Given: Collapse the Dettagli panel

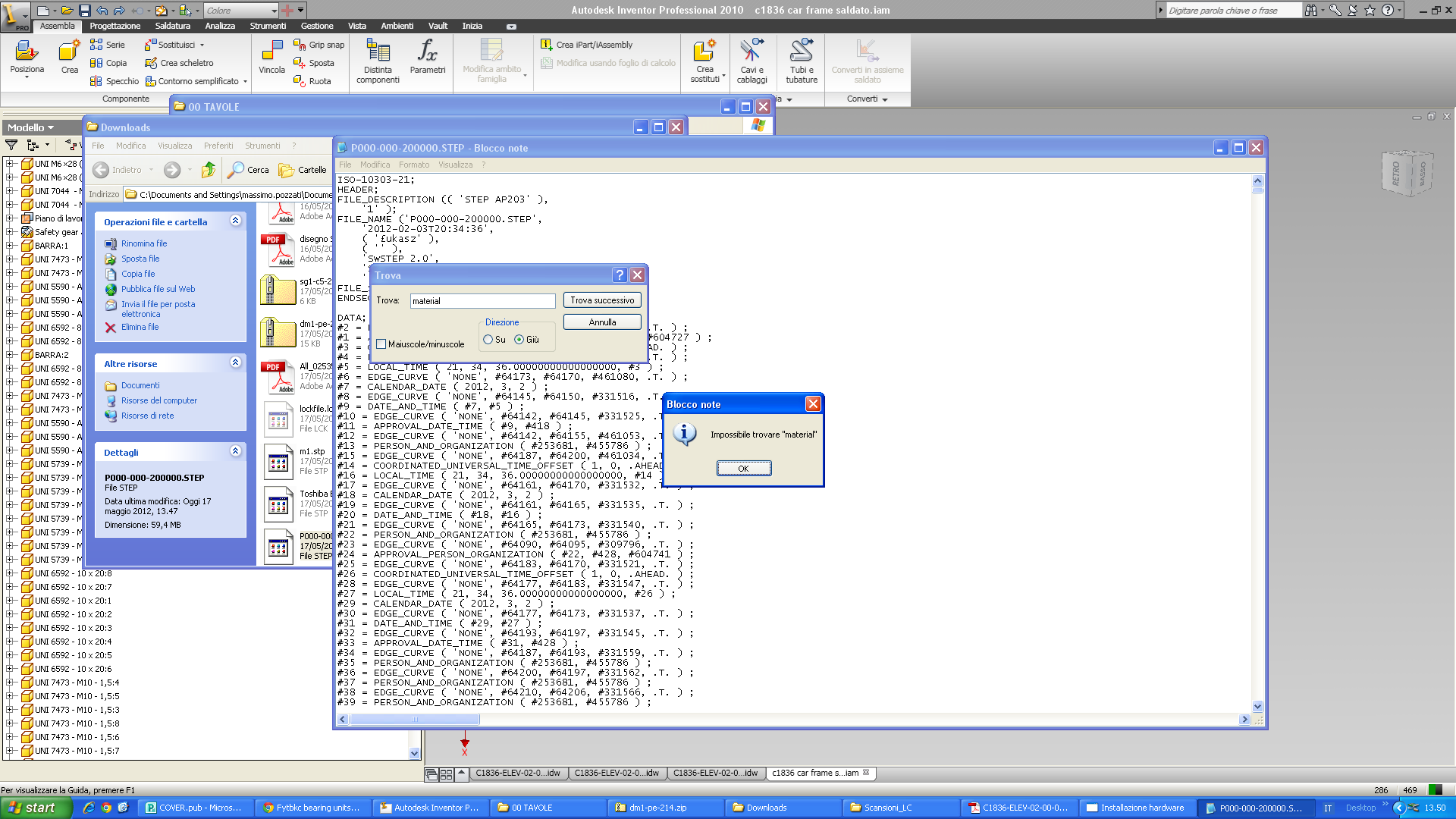Looking at the screenshot, I should [x=236, y=451].
